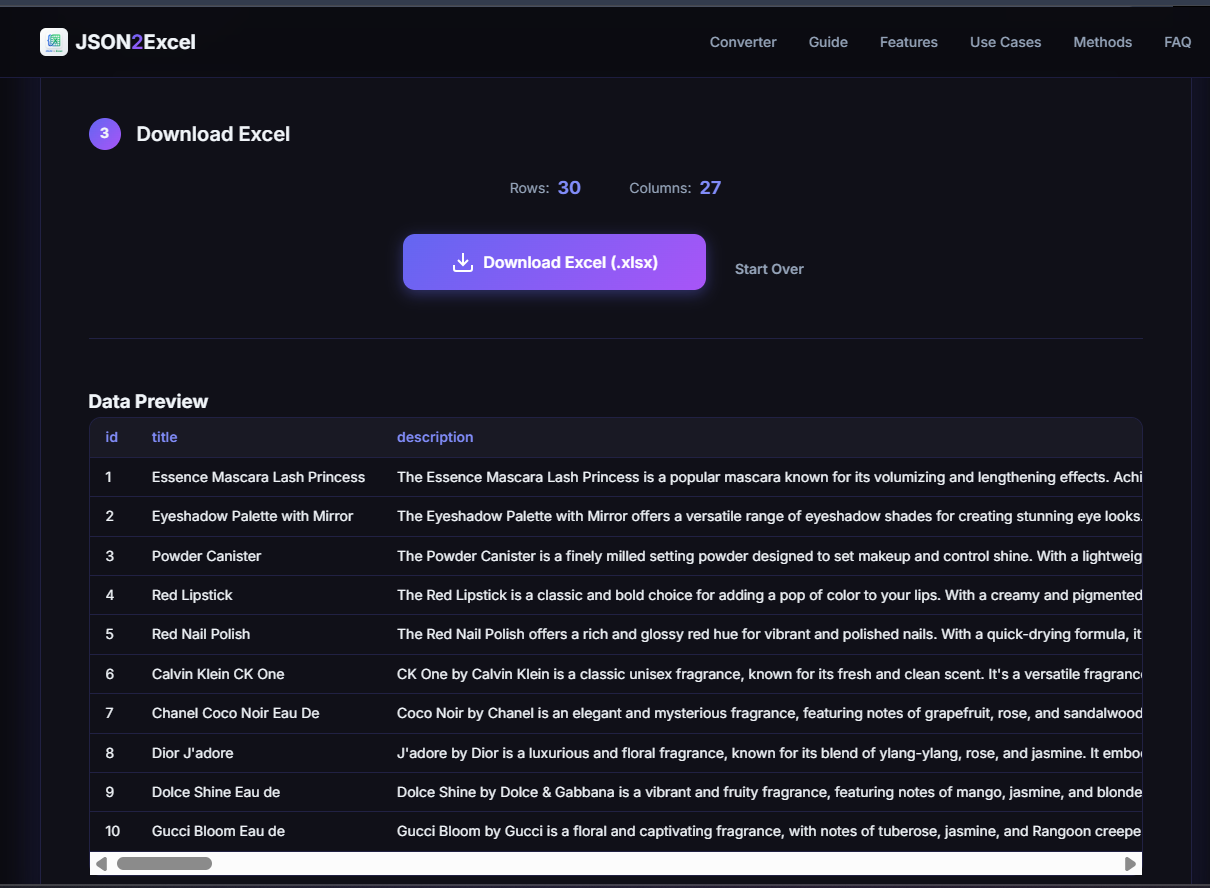Click the description starting 'The Powder Canister is'
The width and height of the screenshot is (1210, 888).
[769, 556]
